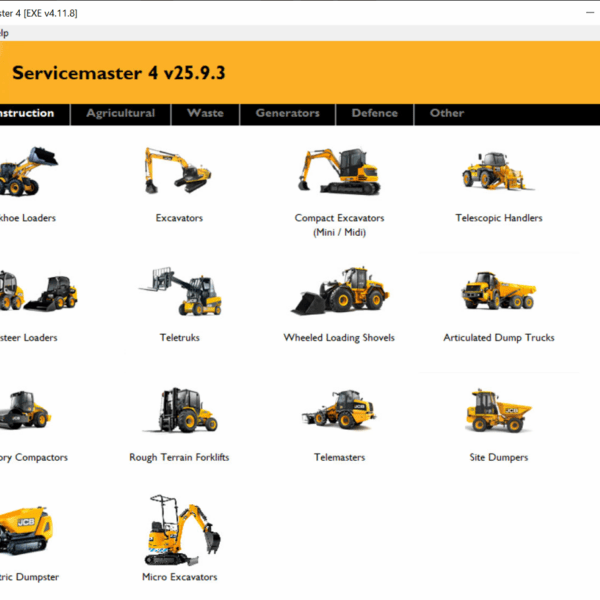Click the Articulated Dump Trucks label
This screenshot has height=600, width=600.
point(499,338)
